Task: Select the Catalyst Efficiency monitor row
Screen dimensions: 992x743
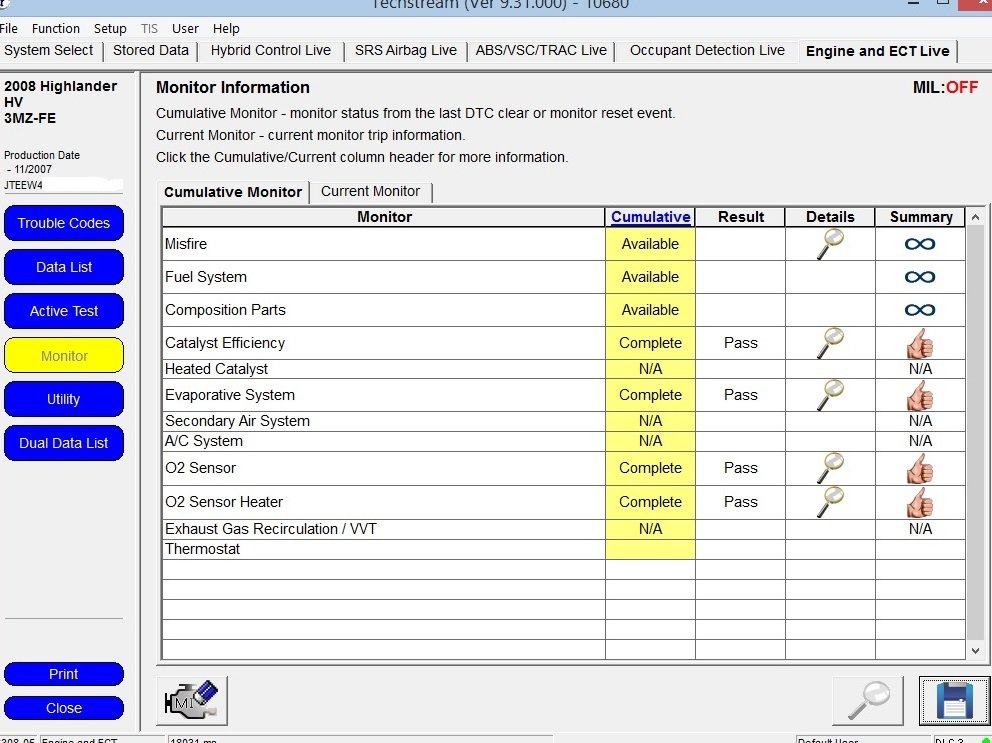Action: [x=564, y=343]
